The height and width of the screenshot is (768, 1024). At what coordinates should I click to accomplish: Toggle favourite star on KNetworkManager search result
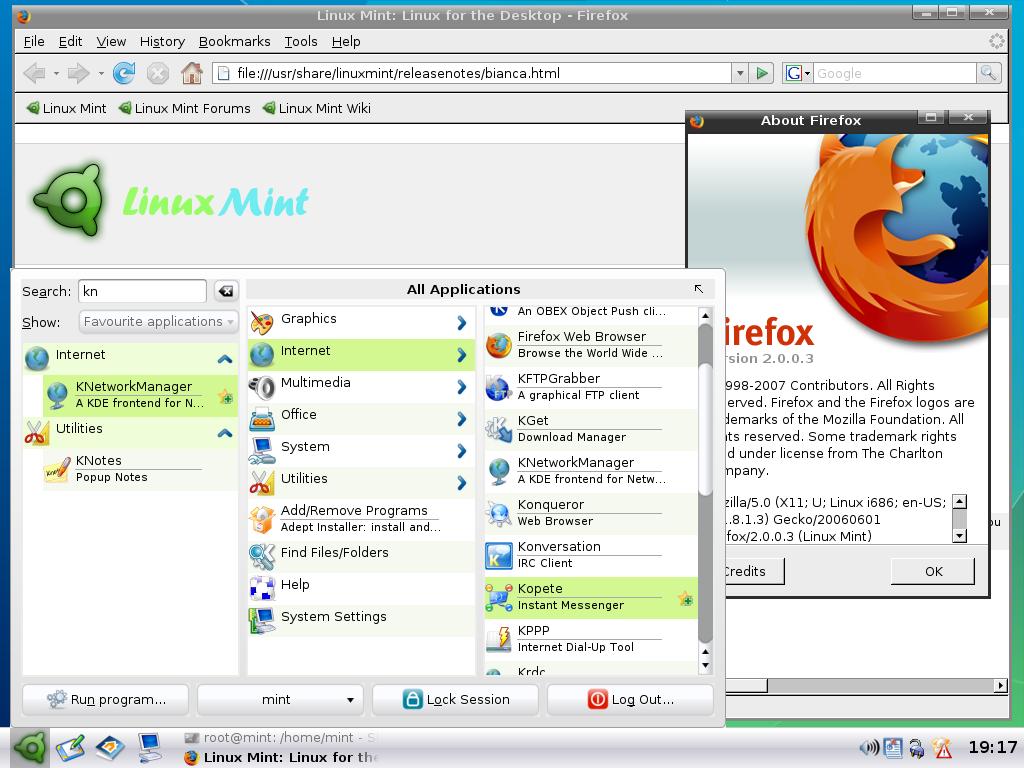225,396
